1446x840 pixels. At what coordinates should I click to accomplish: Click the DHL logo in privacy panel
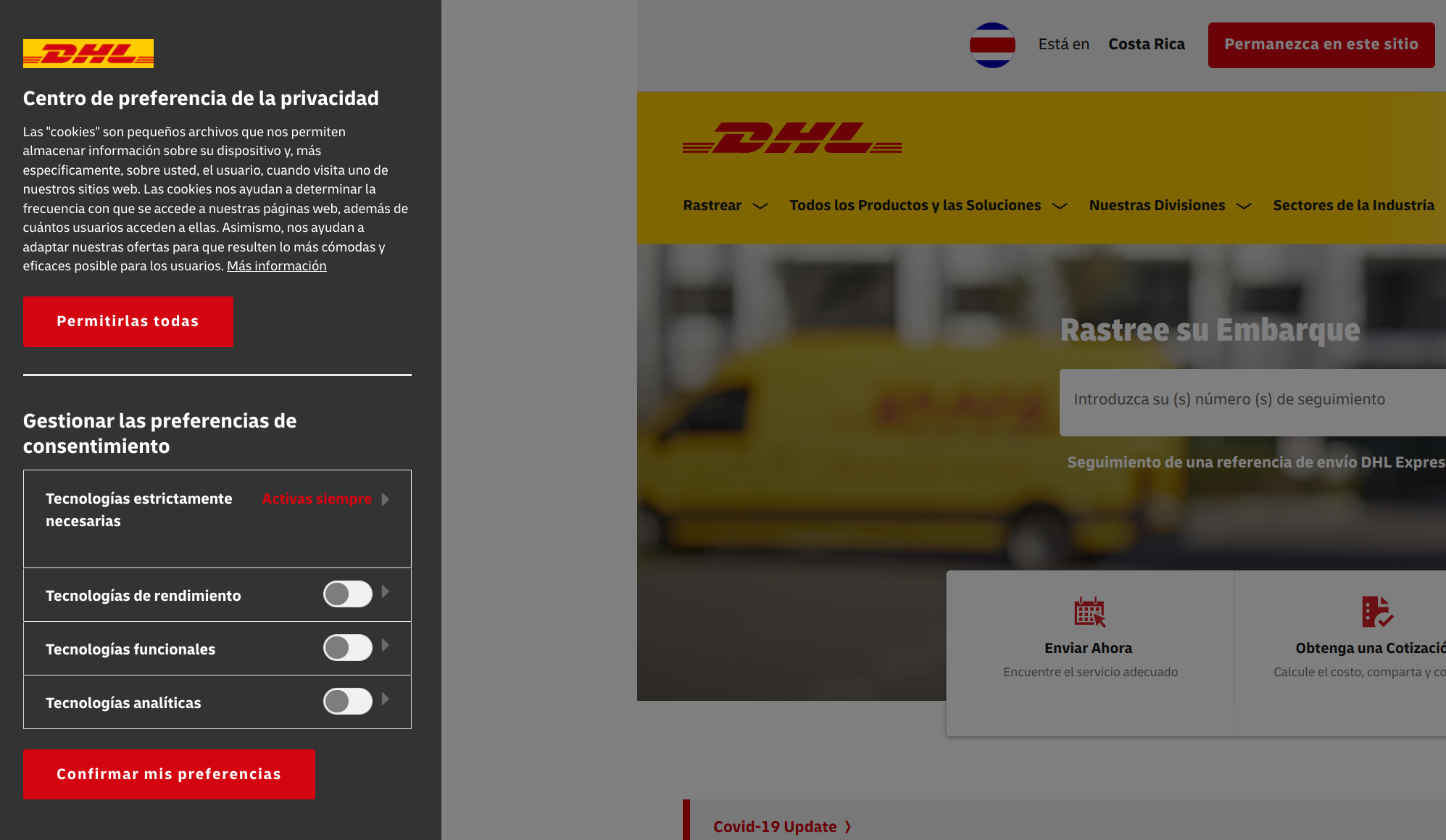point(88,54)
